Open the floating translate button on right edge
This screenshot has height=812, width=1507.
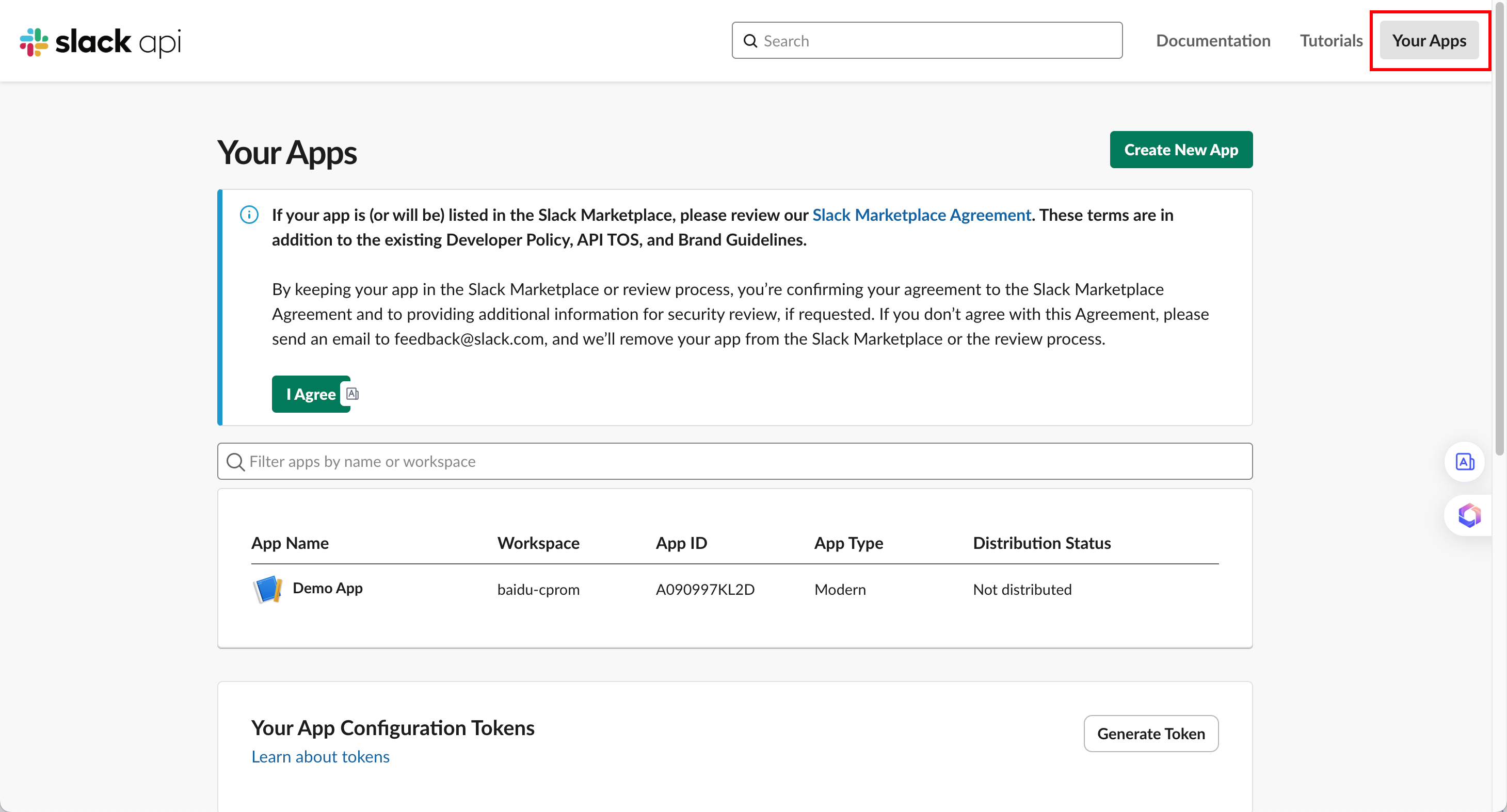point(1464,462)
